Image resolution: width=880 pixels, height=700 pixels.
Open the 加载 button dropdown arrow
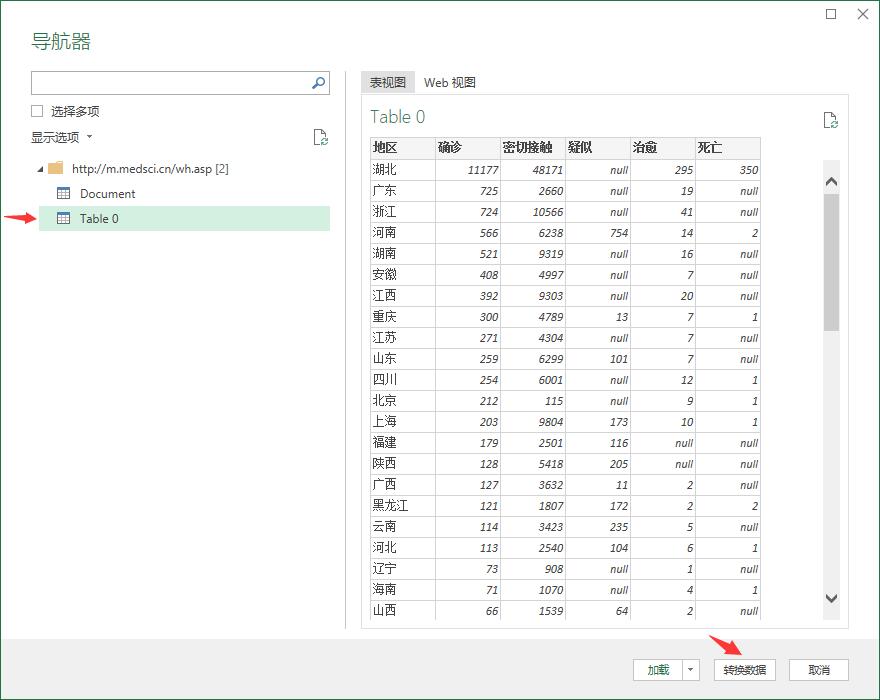pos(691,670)
